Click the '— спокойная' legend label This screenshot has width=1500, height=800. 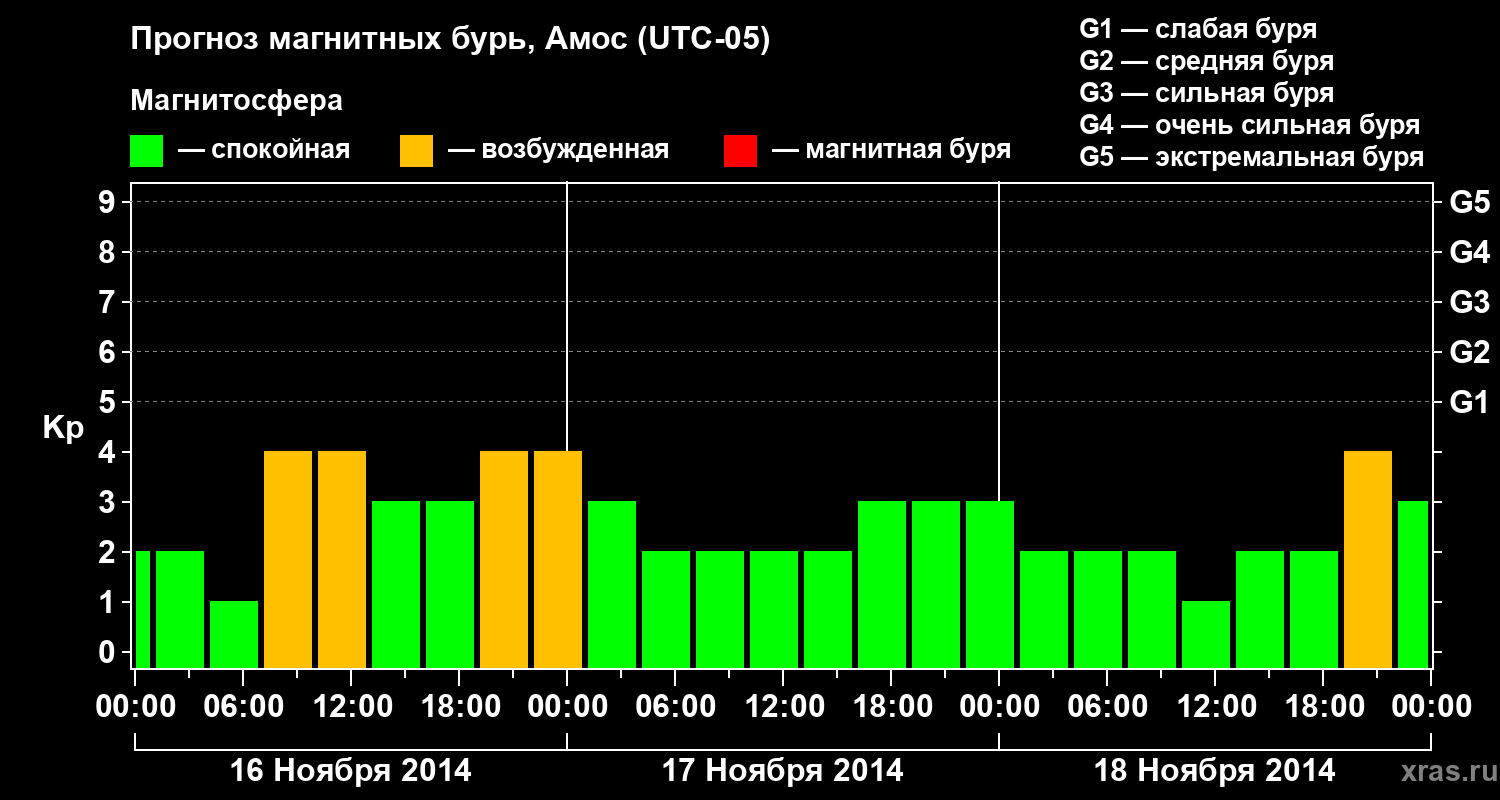264,150
